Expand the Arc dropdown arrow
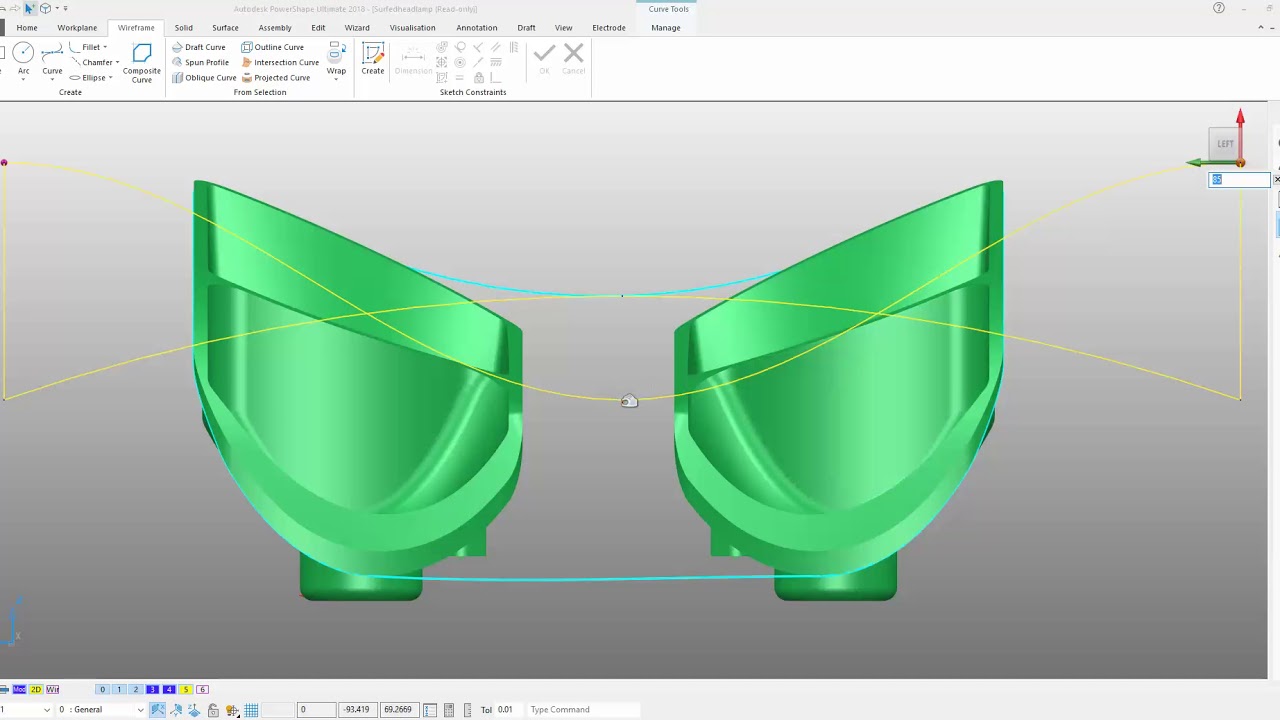The width and height of the screenshot is (1280, 720). (23, 79)
